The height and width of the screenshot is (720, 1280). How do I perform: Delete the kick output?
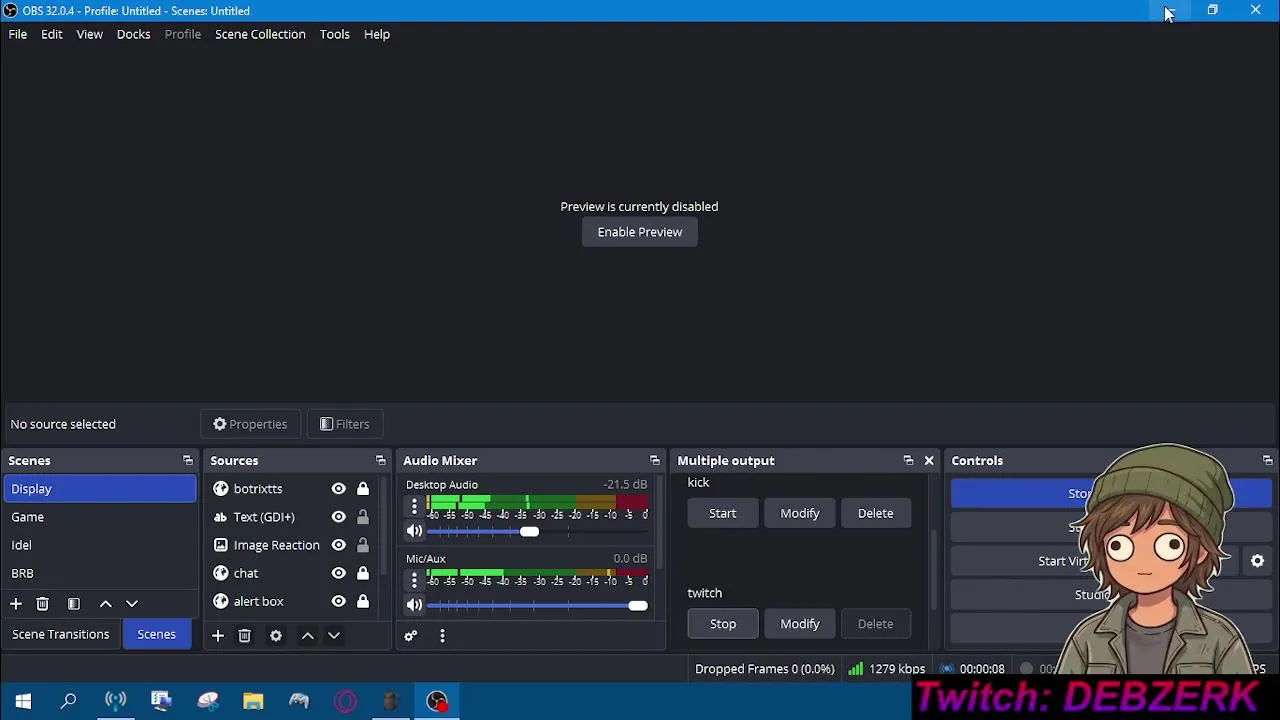875,513
